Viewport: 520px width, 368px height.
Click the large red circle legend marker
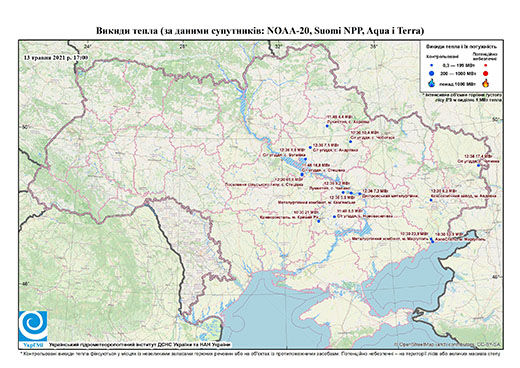485,74
